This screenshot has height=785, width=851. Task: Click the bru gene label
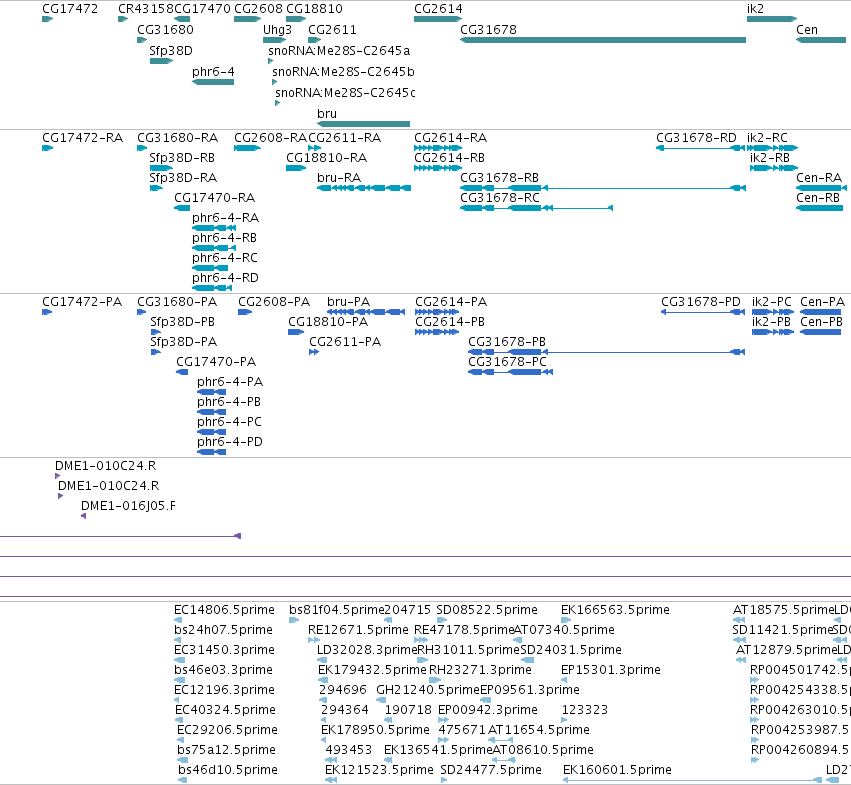[x=327, y=113]
